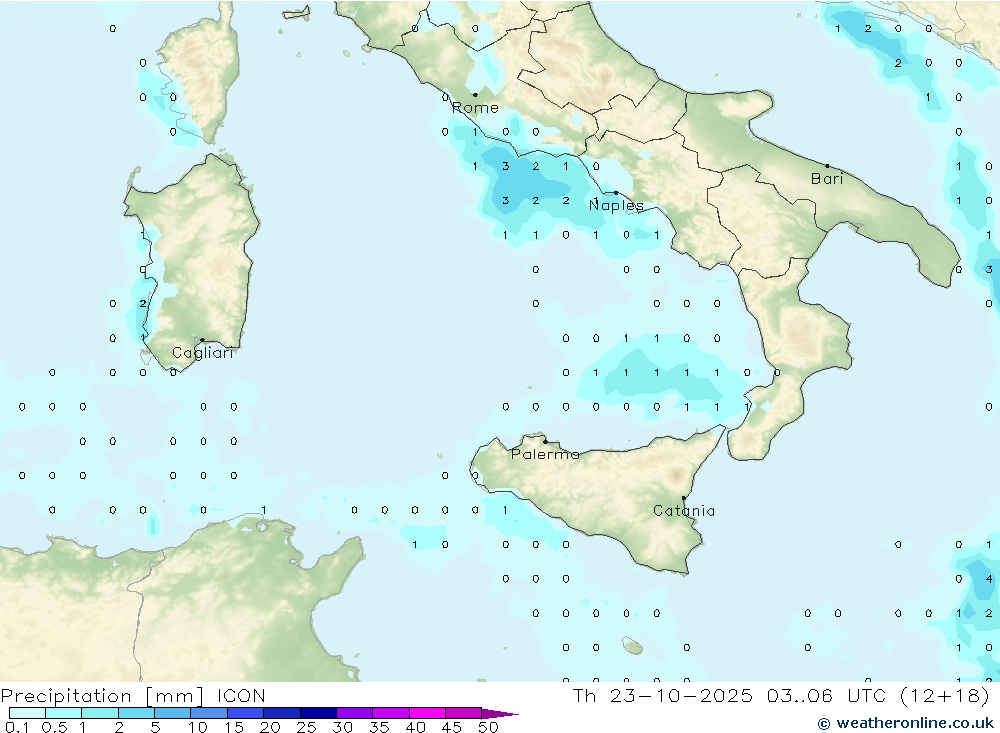Image resolution: width=1000 pixels, height=733 pixels.
Task: Pick the 30–35 mm legend swatch
Action: point(355,713)
